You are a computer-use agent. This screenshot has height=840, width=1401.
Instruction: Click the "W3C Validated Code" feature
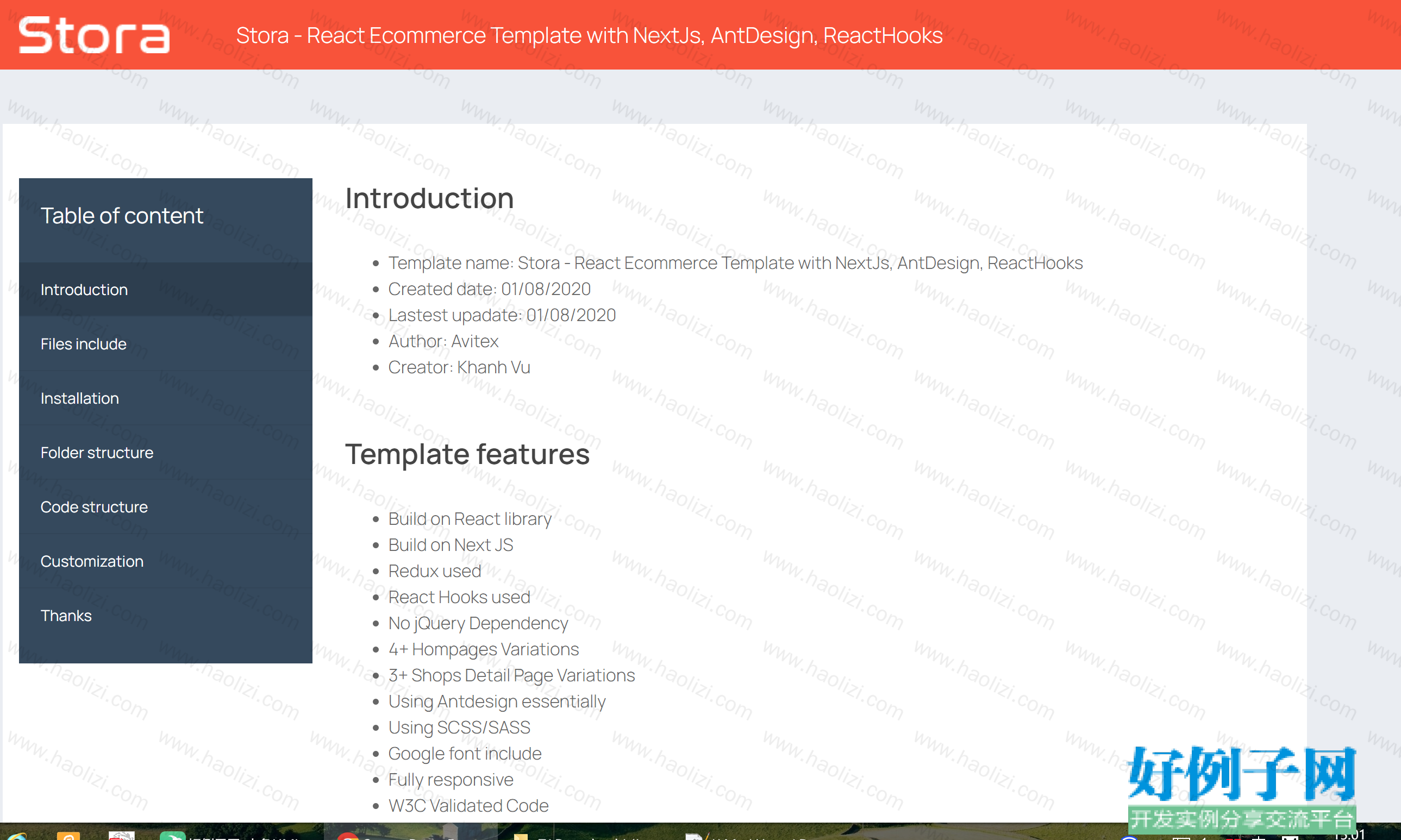pyautogui.click(x=468, y=805)
